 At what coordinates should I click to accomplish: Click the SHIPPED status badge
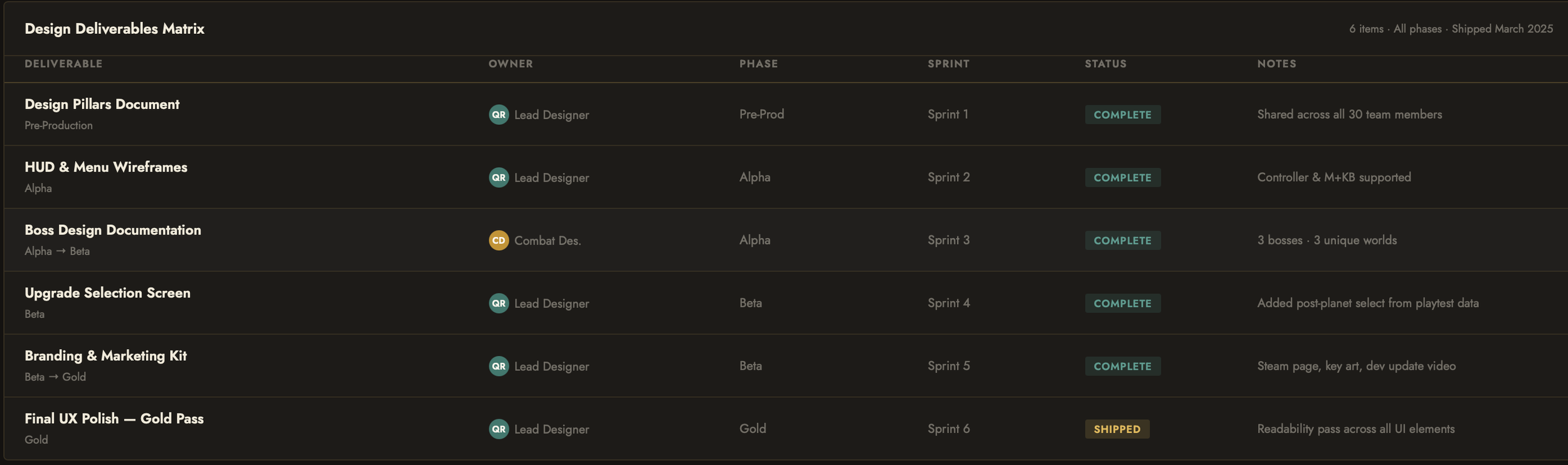tap(1117, 429)
